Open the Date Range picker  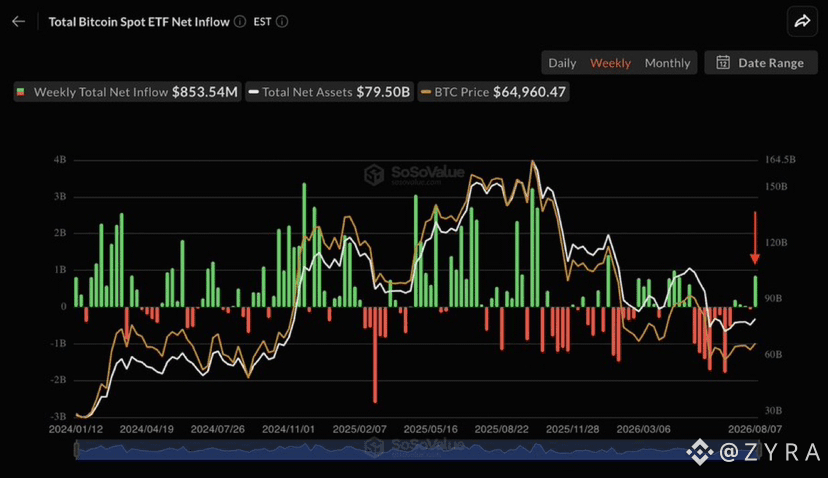tap(761, 62)
